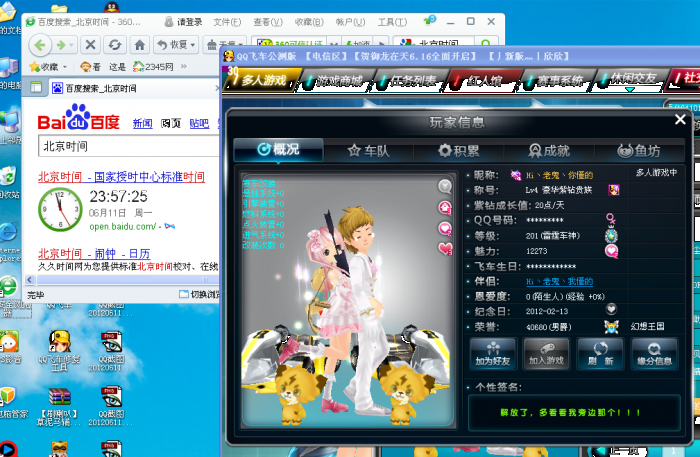The height and width of the screenshot is (457, 700).
Task: Open partner link Hi丶老鬼丶我懂的
Action: point(559,282)
